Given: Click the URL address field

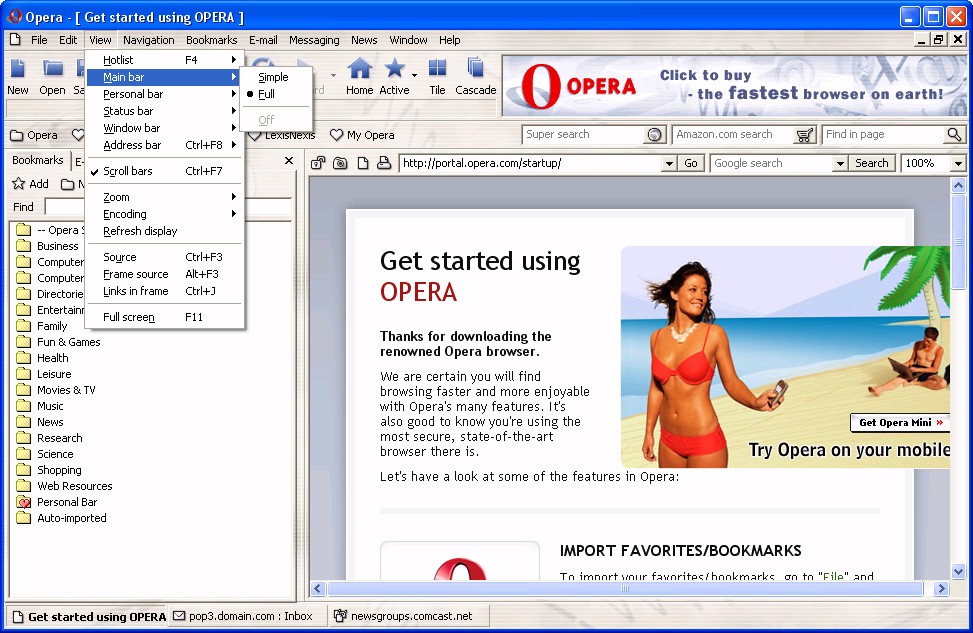Looking at the screenshot, I should (x=531, y=164).
